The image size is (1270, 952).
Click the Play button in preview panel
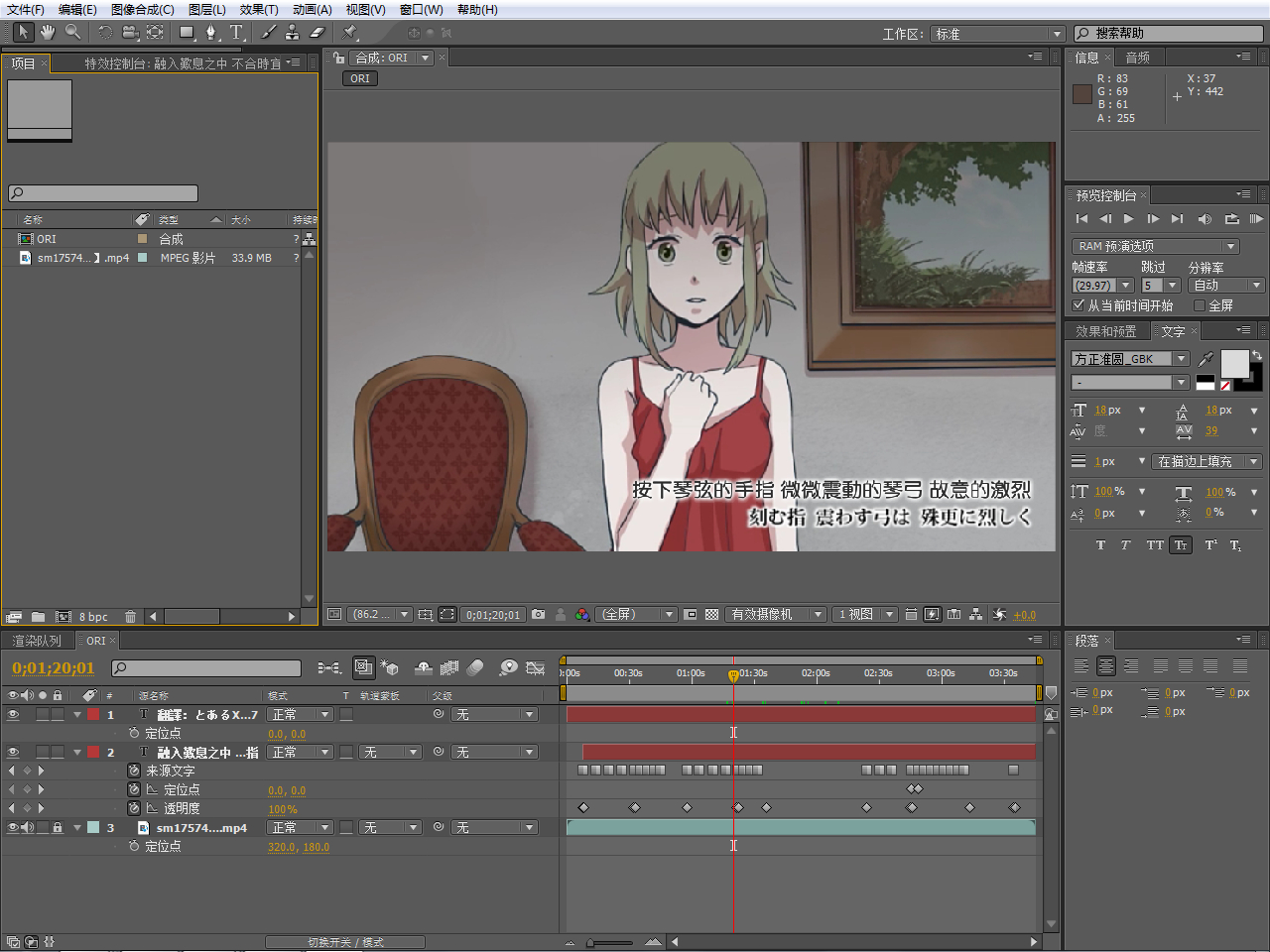pyautogui.click(x=1128, y=219)
